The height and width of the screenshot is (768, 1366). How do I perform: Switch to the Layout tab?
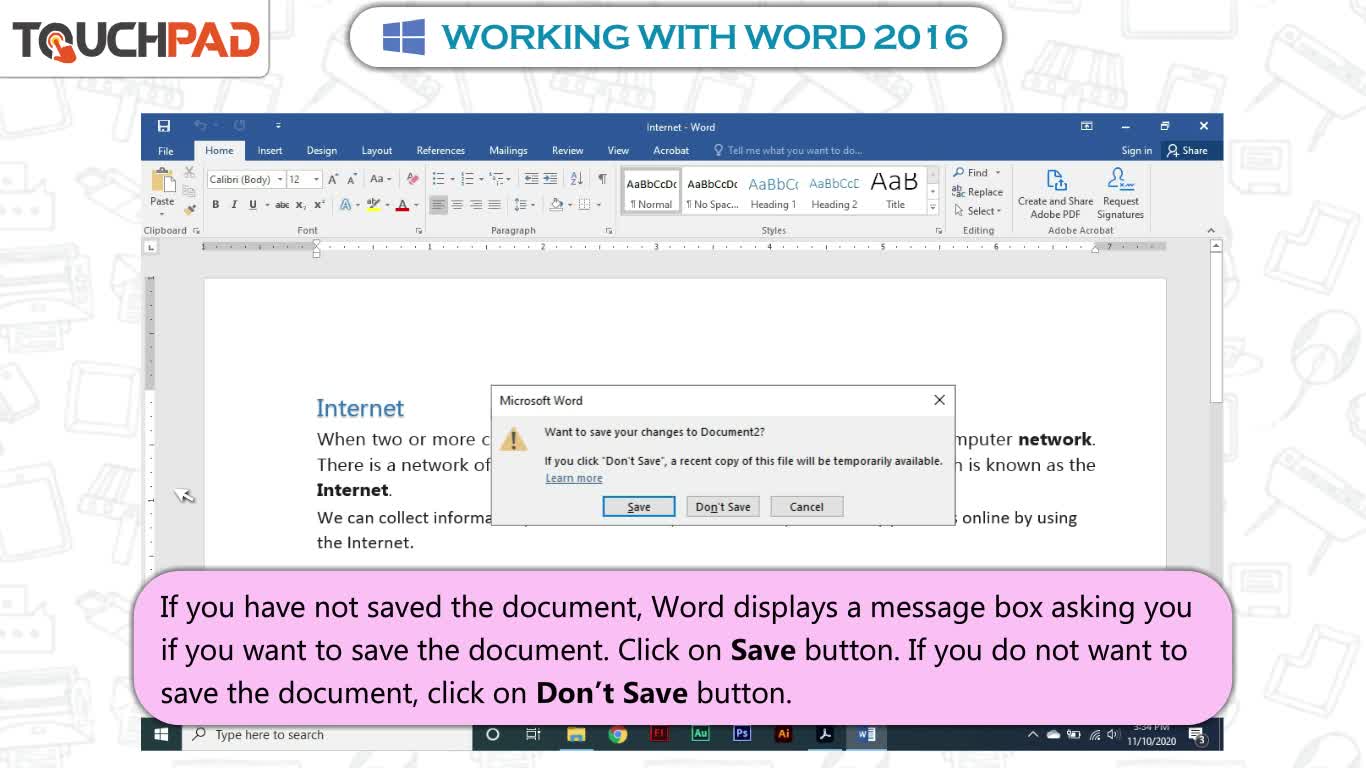click(377, 151)
